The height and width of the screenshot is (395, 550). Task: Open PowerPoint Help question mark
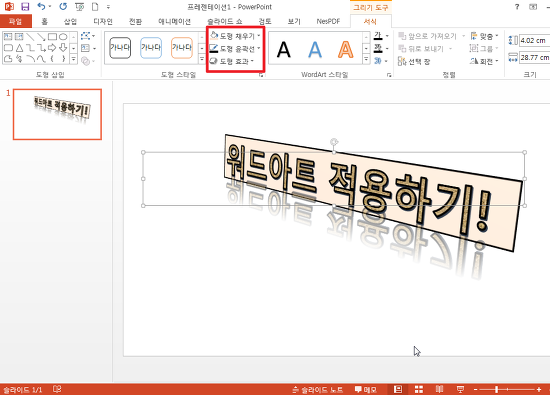pyautogui.click(x=517, y=7)
